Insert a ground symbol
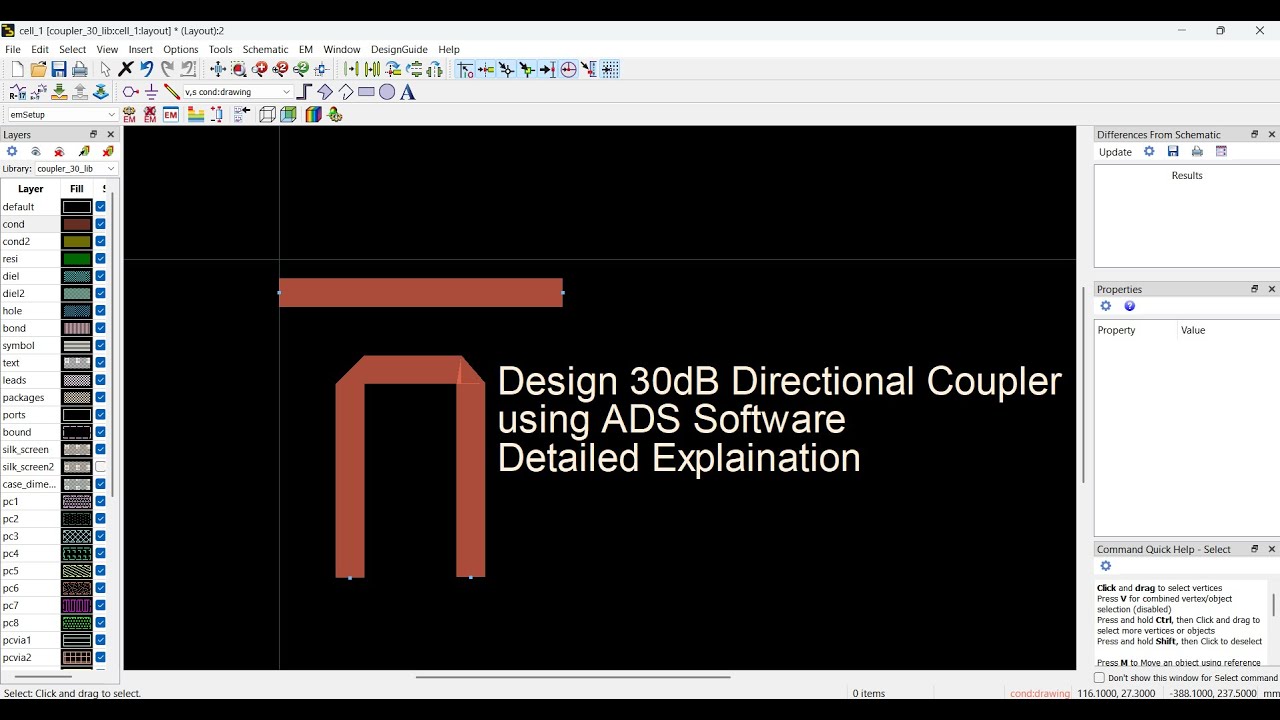 pos(152,92)
